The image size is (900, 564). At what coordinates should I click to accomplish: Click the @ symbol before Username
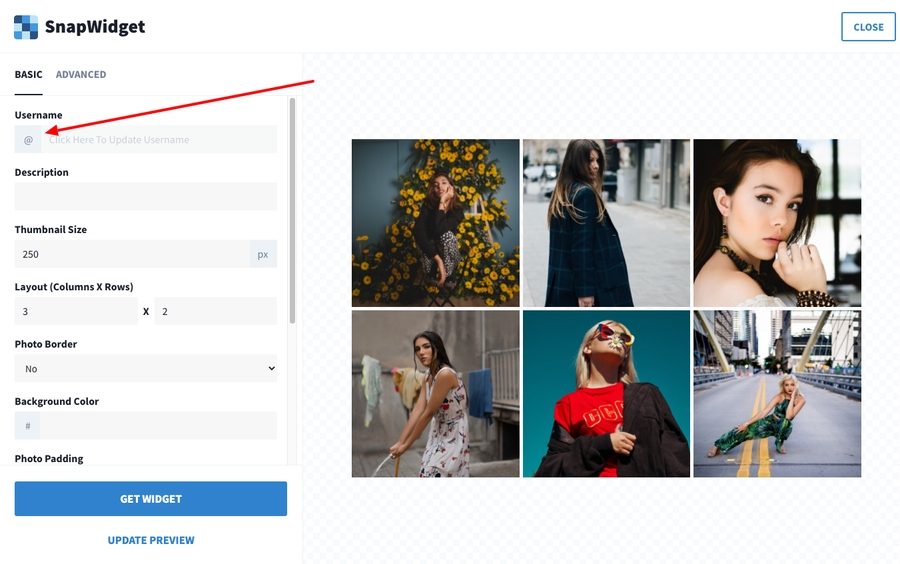28,140
